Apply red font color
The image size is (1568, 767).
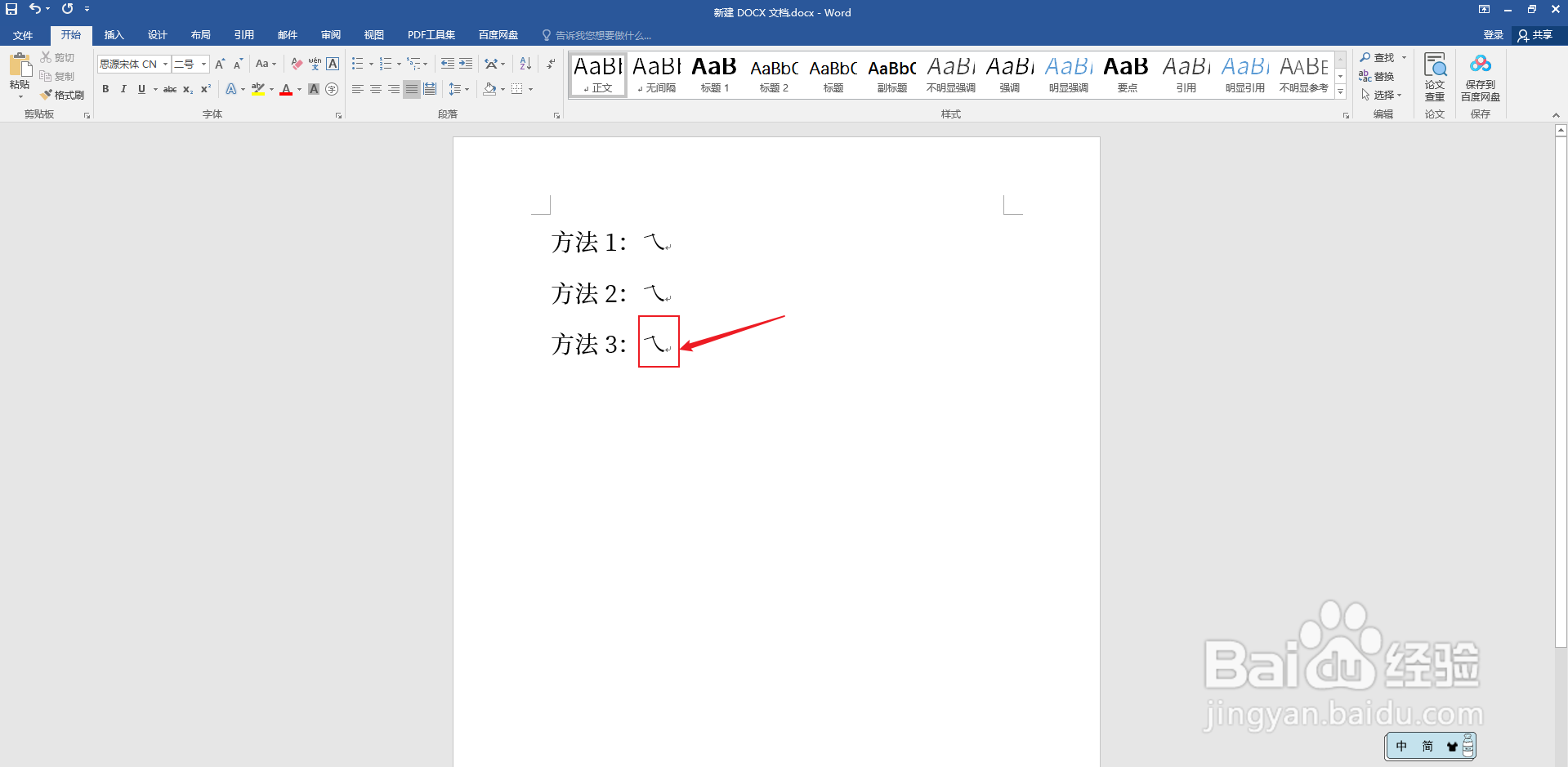pyautogui.click(x=286, y=89)
